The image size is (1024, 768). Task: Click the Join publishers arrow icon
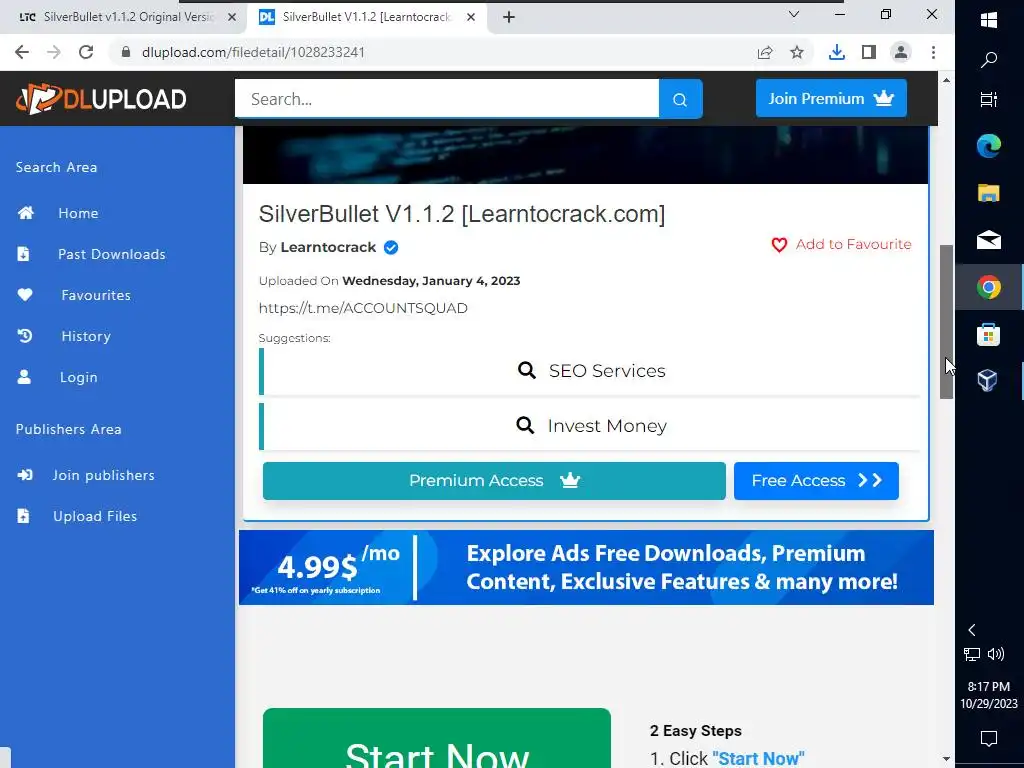[x=25, y=475]
